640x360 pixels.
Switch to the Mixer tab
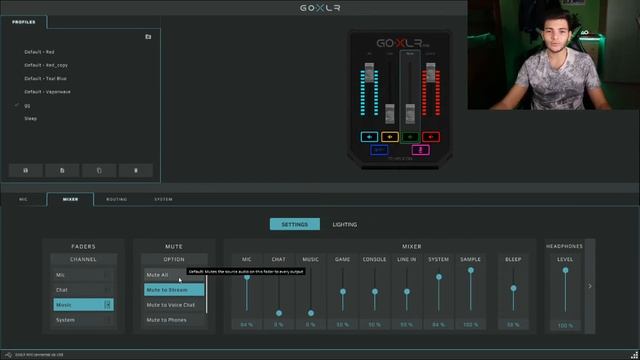pos(70,199)
